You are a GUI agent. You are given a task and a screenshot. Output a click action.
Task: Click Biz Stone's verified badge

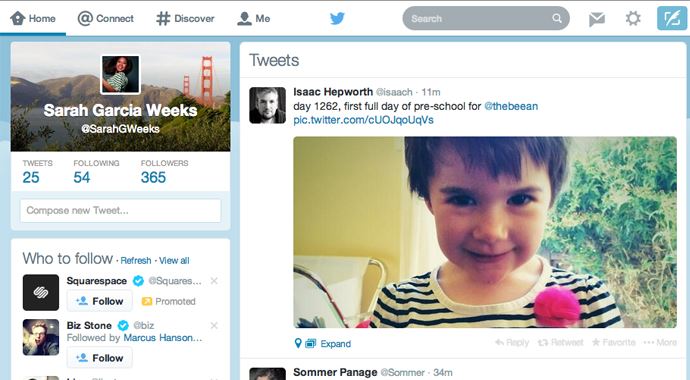123,325
